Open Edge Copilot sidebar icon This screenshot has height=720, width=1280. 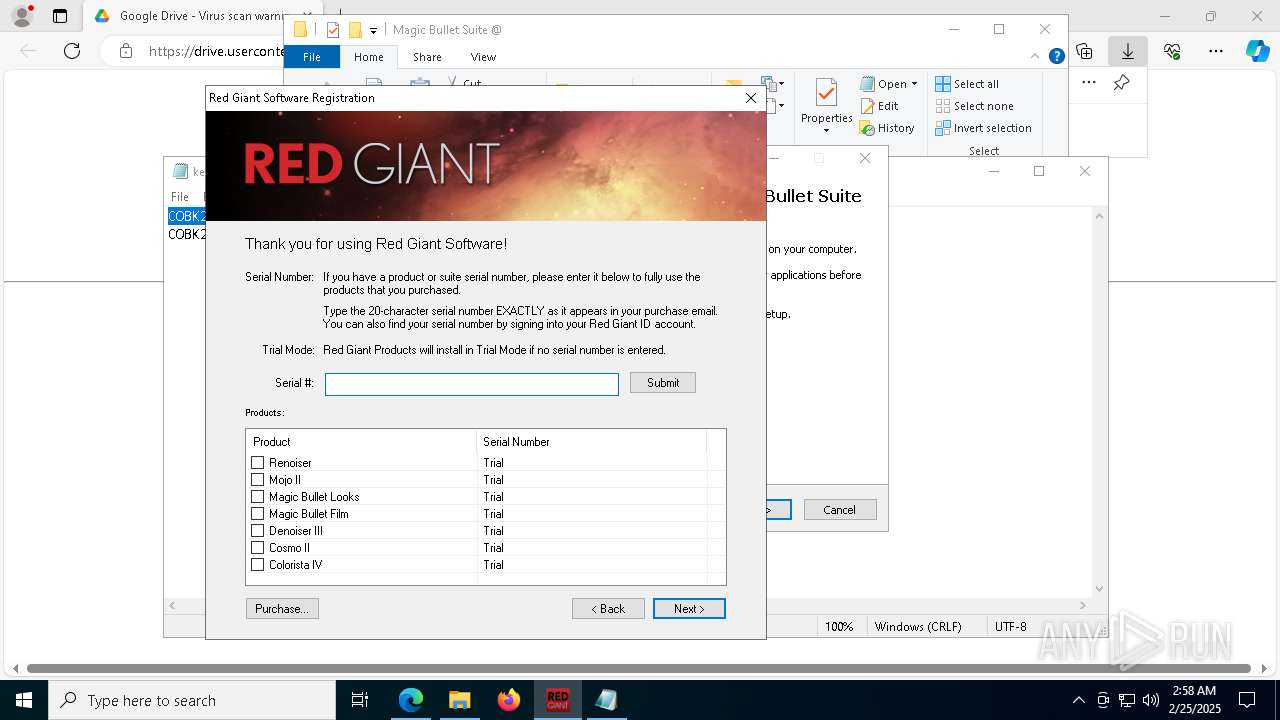pyautogui.click(x=1258, y=51)
